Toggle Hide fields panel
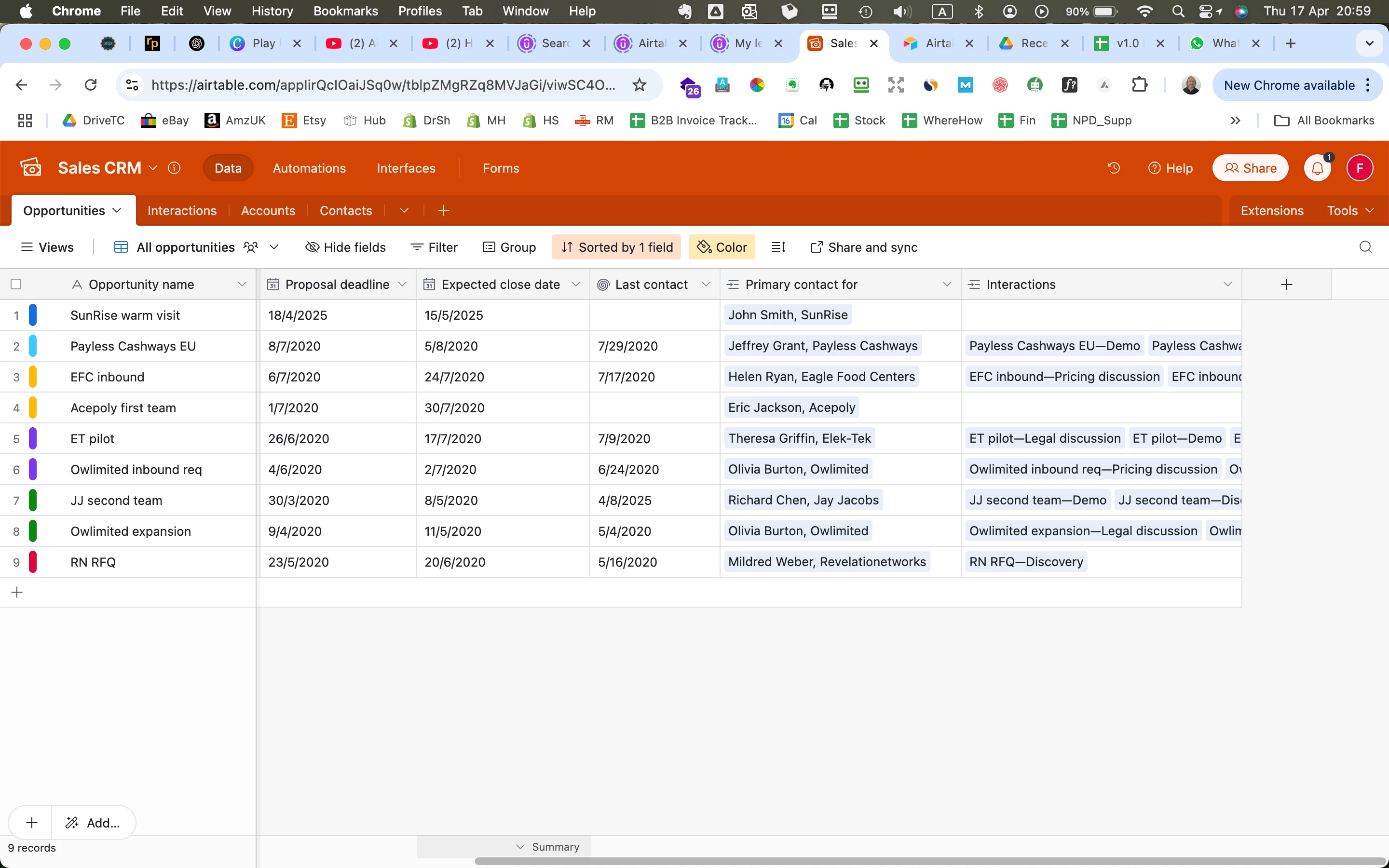The height and width of the screenshot is (868, 1389). click(x=345, y=247)
